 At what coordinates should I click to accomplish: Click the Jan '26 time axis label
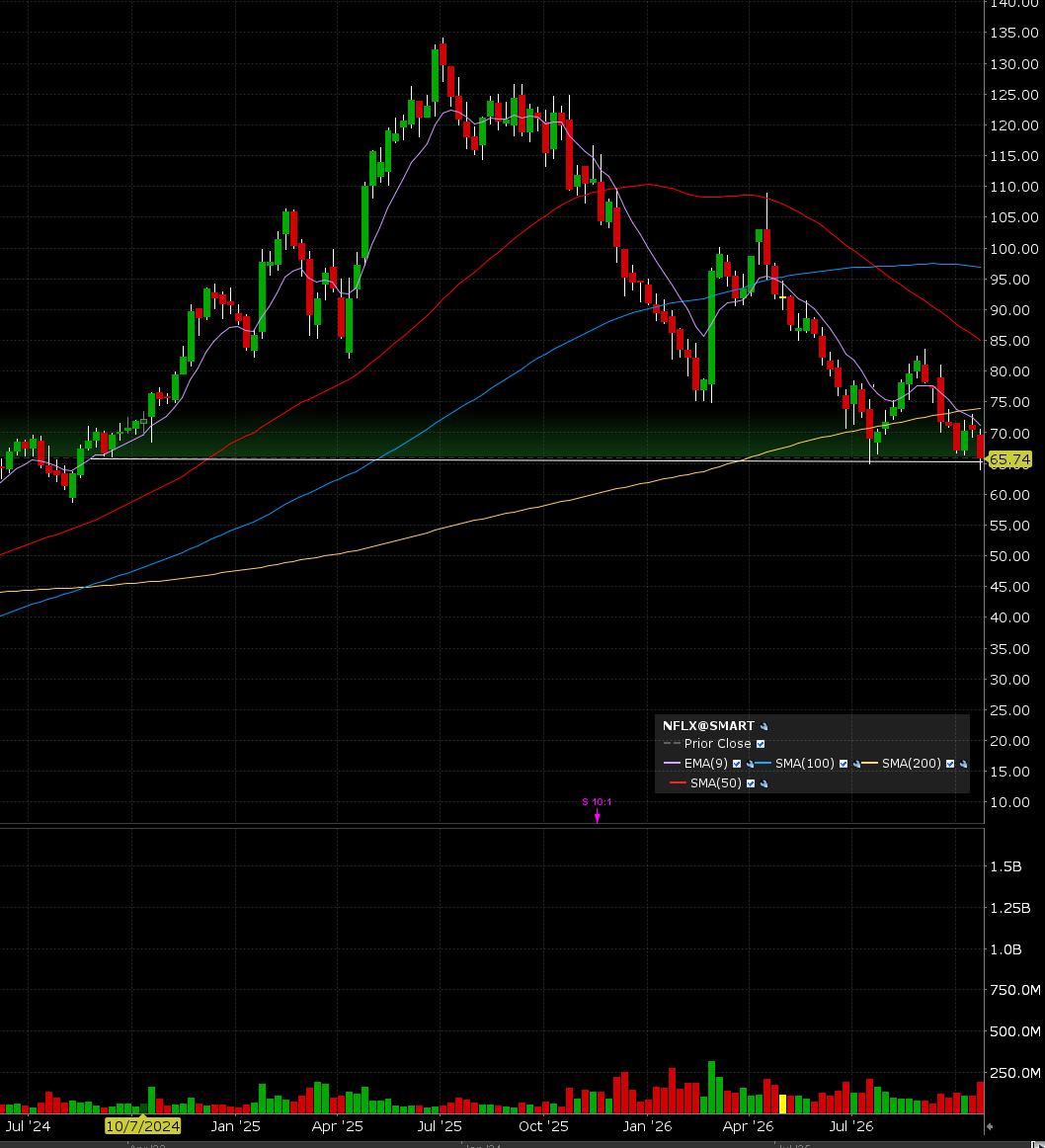(x=647, y=1126)
